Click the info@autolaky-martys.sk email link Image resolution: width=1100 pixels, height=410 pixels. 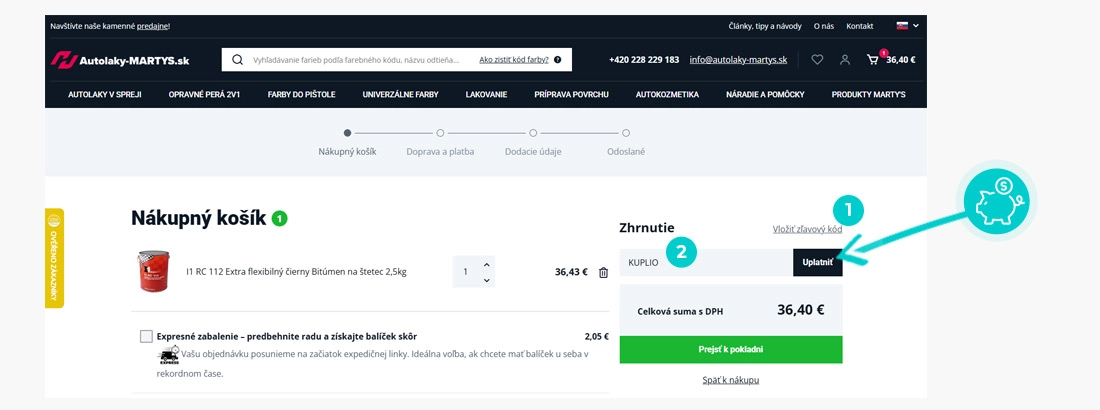coord(738,60)
